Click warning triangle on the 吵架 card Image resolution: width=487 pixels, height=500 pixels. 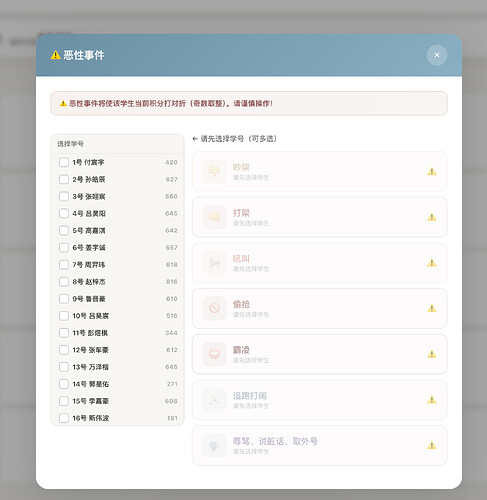[x=432, y=172]
